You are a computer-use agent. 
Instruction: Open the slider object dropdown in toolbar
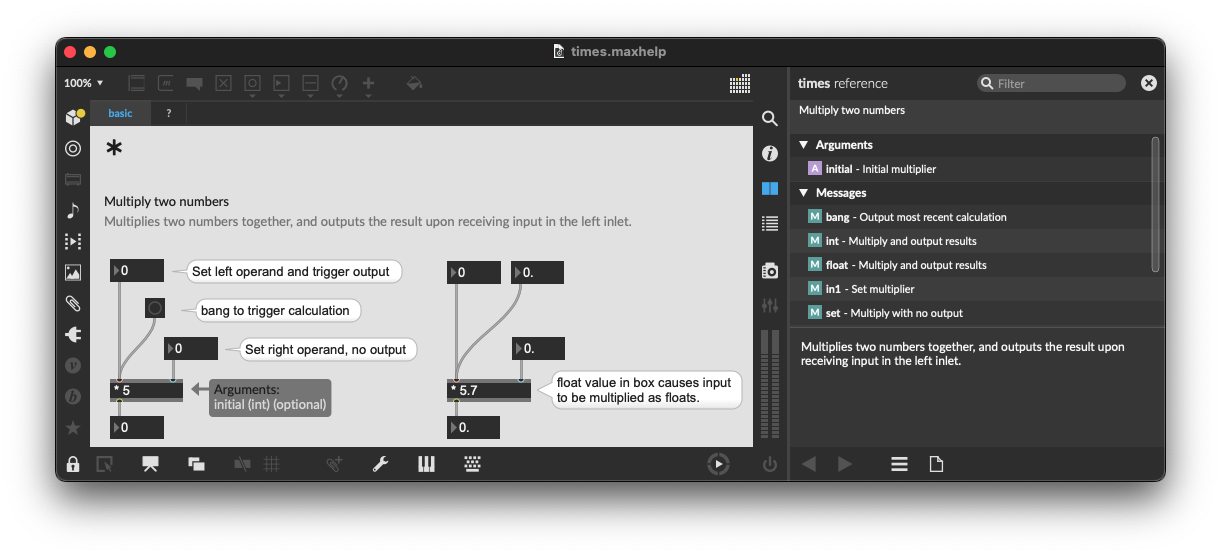[x=311, y=86]
